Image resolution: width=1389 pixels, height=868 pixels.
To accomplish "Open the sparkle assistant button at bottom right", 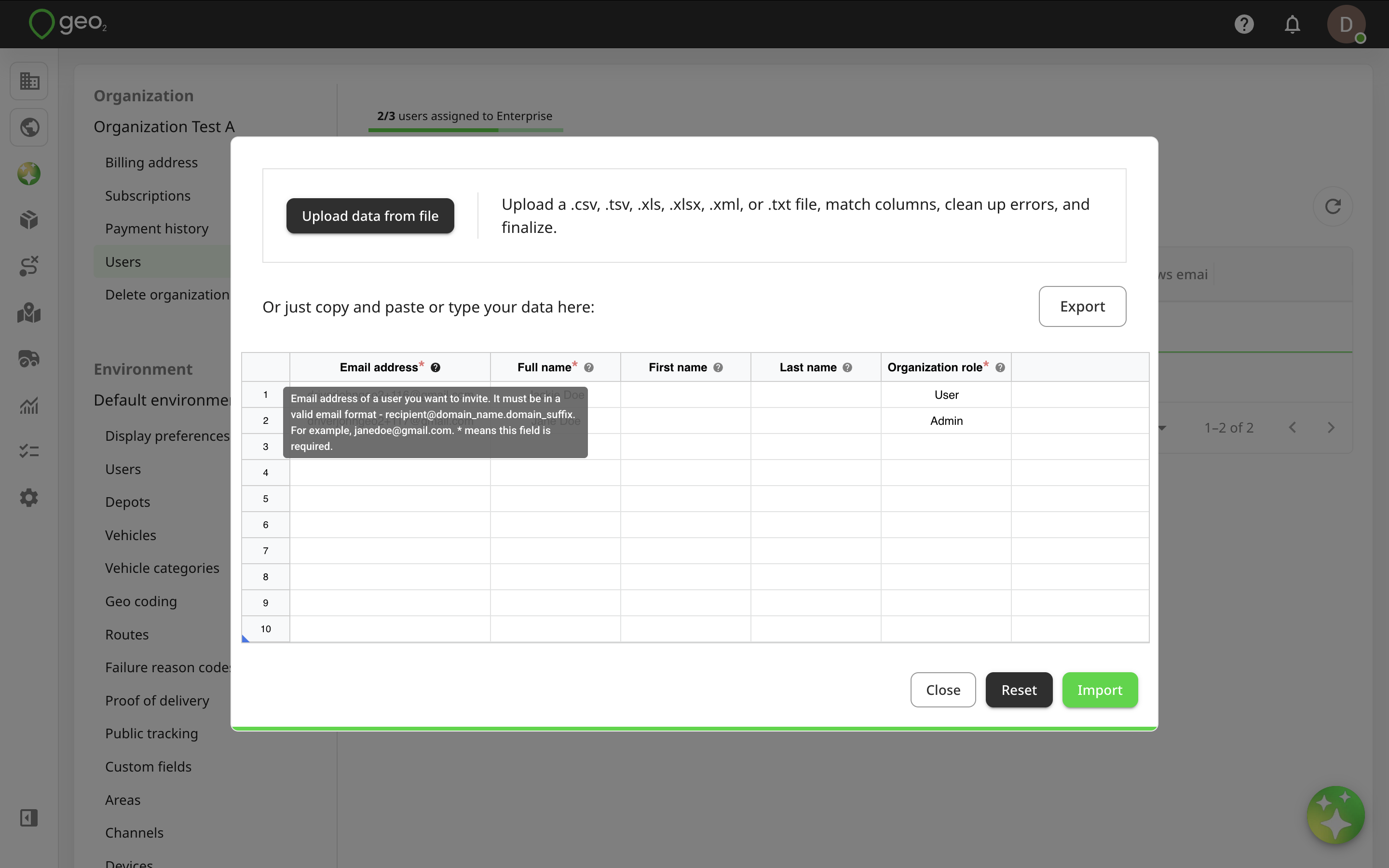I will pos(1335,815).
